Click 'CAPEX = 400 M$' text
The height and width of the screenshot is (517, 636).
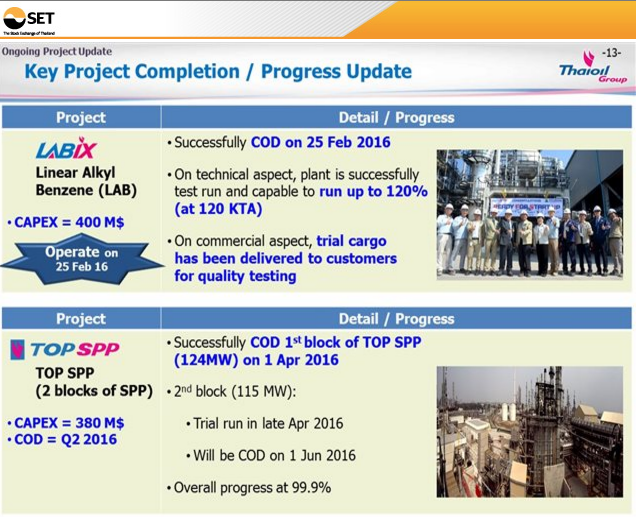tap(69, 222)
